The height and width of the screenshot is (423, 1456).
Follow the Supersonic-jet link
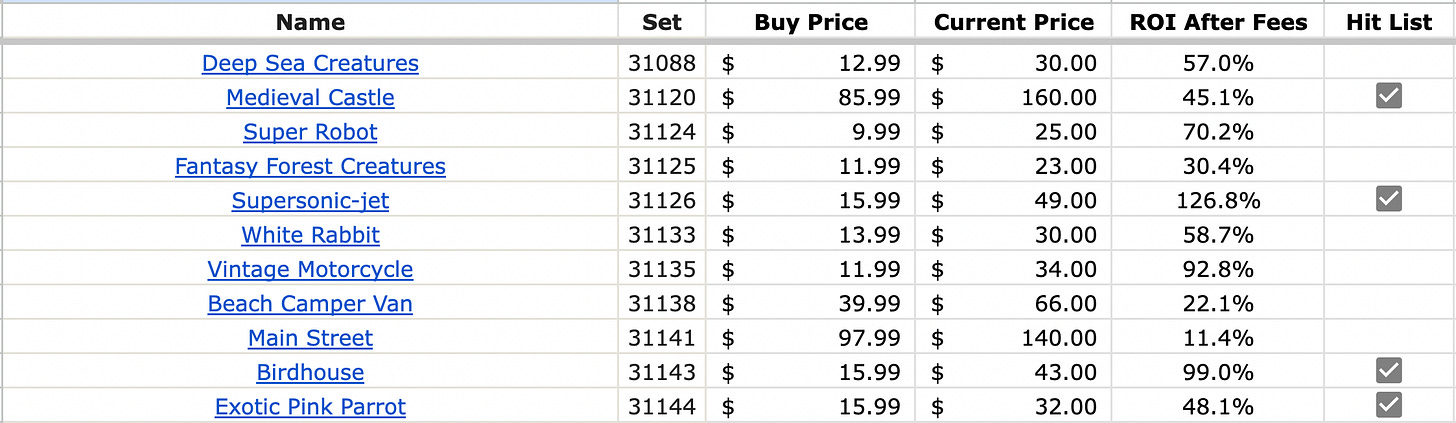(x=310, y=200)
